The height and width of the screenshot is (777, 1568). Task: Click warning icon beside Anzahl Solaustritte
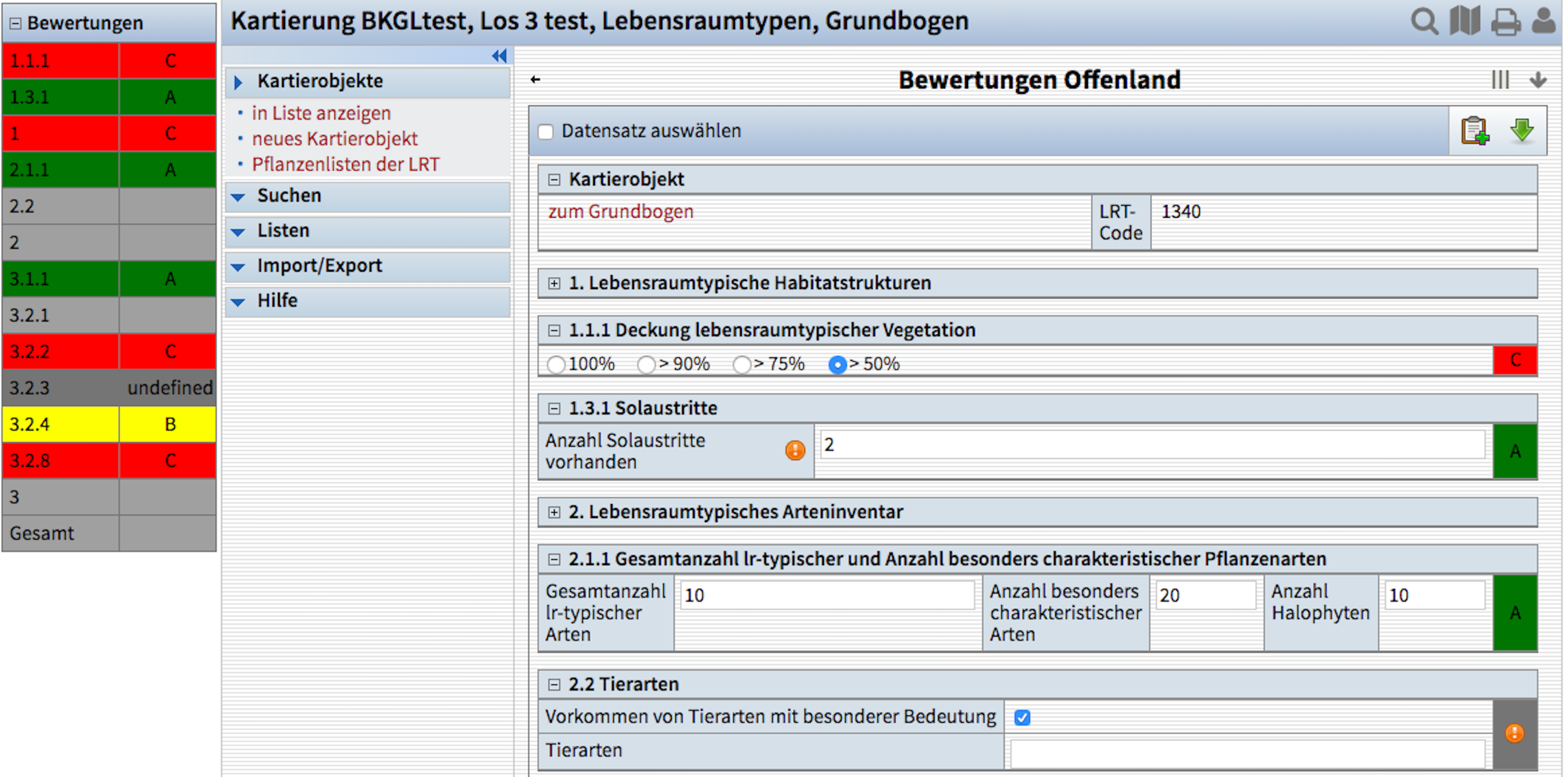point(795,451)
